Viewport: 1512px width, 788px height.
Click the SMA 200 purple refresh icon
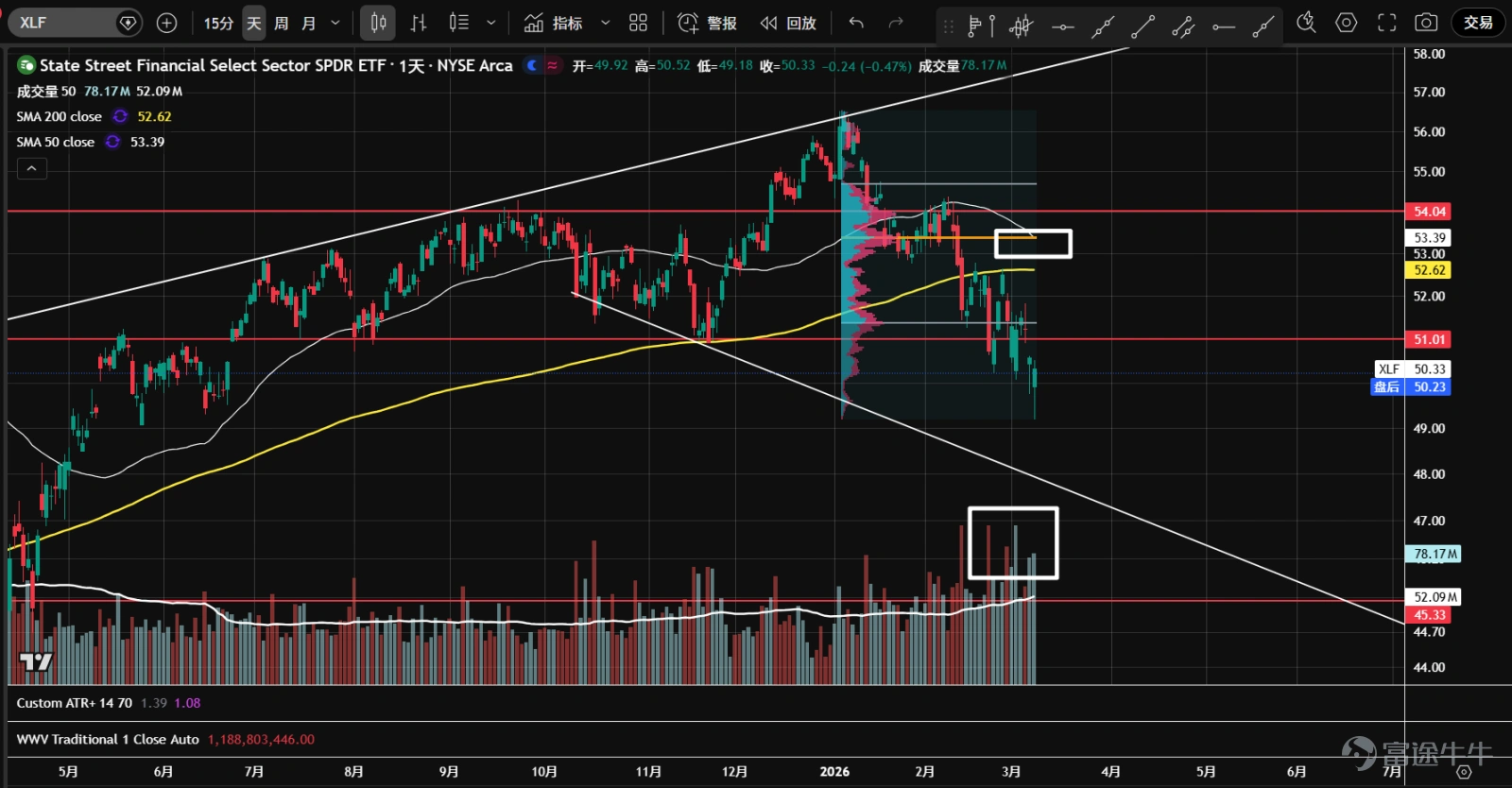click(x=120, y=116)
